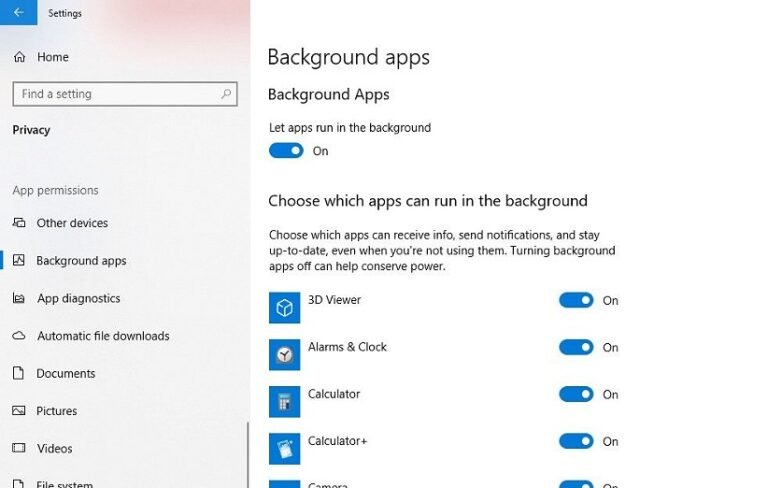The image size is (768, 488).
Task: Click the Calculator+ app icon
Action: pos(284,448)
